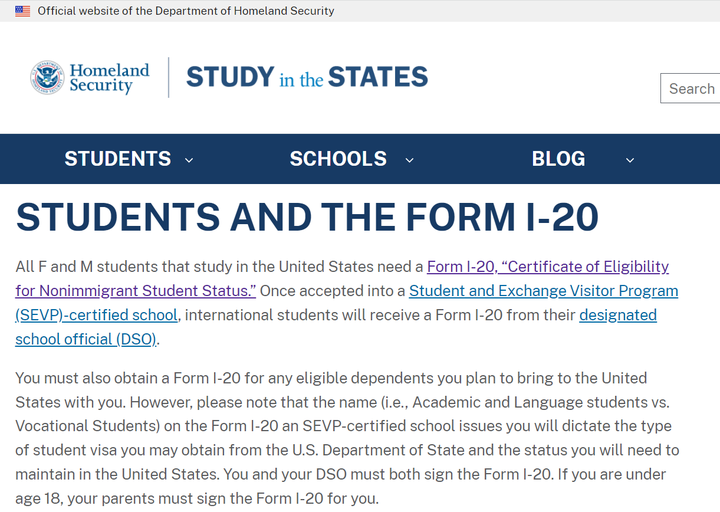The width and height of the screenshot is (720, 512).
Task: Click the Students and the Form I-20 heading
Action: click(x=307, y=217)
